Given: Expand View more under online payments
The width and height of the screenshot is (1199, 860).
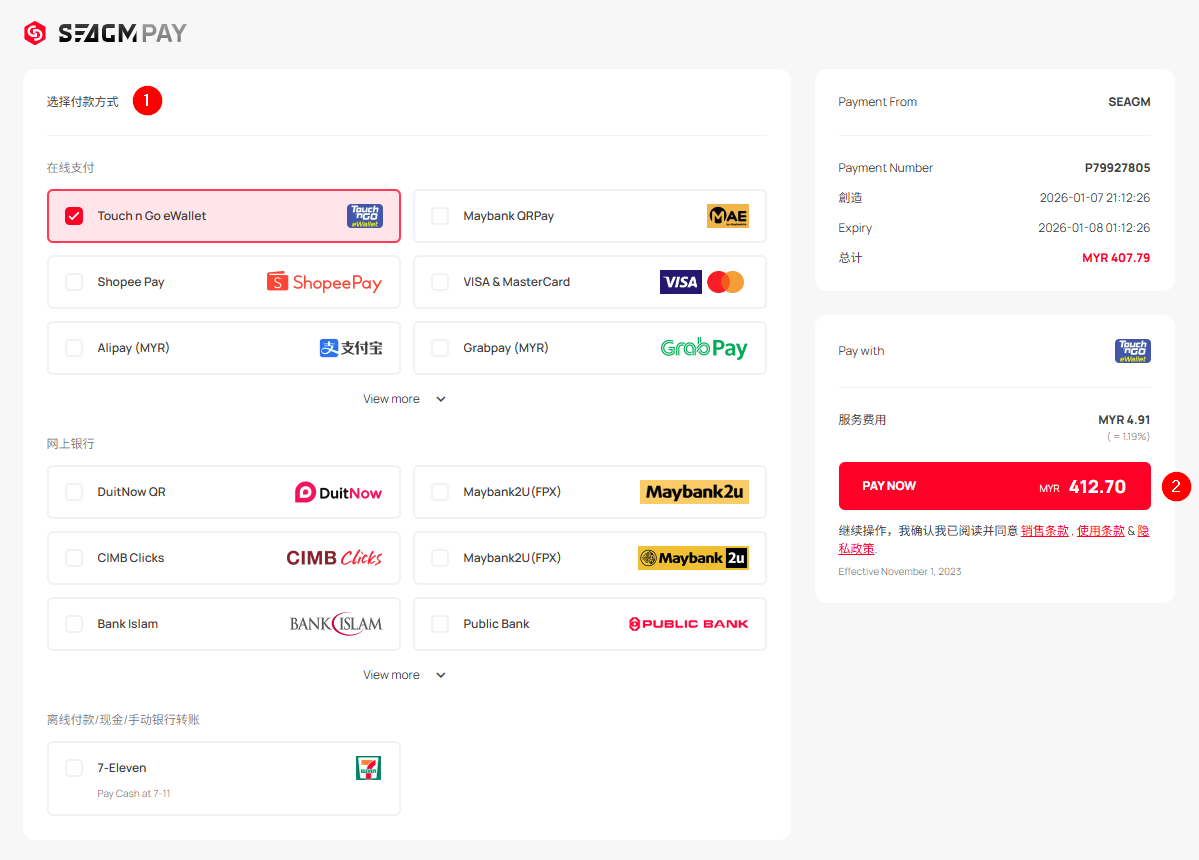Looking at the screenshot, I should point(404,399).
